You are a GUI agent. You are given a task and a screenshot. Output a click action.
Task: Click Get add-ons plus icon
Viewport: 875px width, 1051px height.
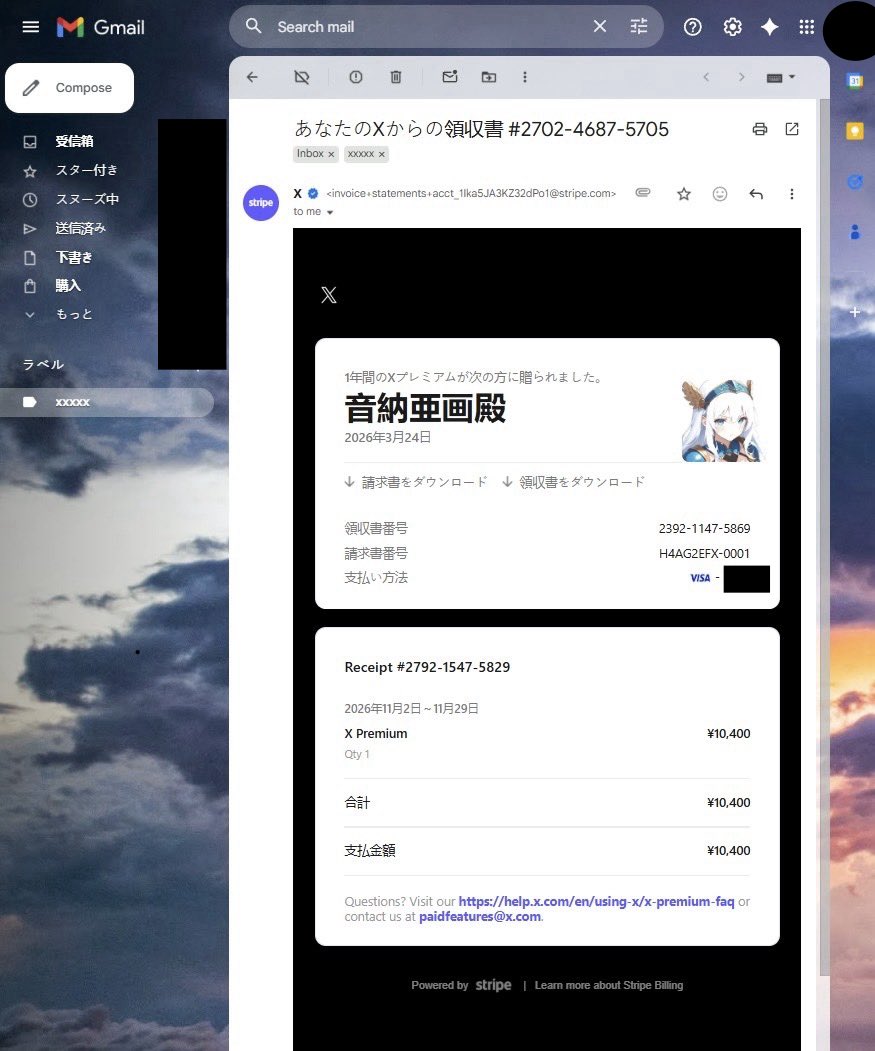tap(855, 312)
